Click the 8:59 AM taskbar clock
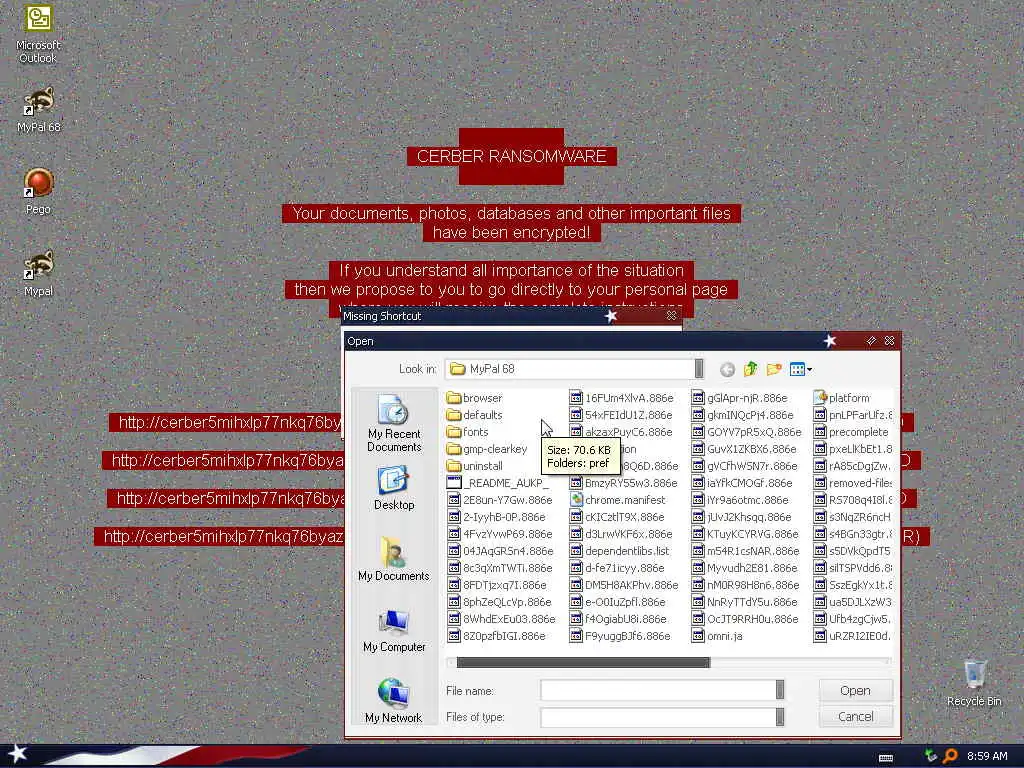This screenshot has width=1024, height=768. 987,756
